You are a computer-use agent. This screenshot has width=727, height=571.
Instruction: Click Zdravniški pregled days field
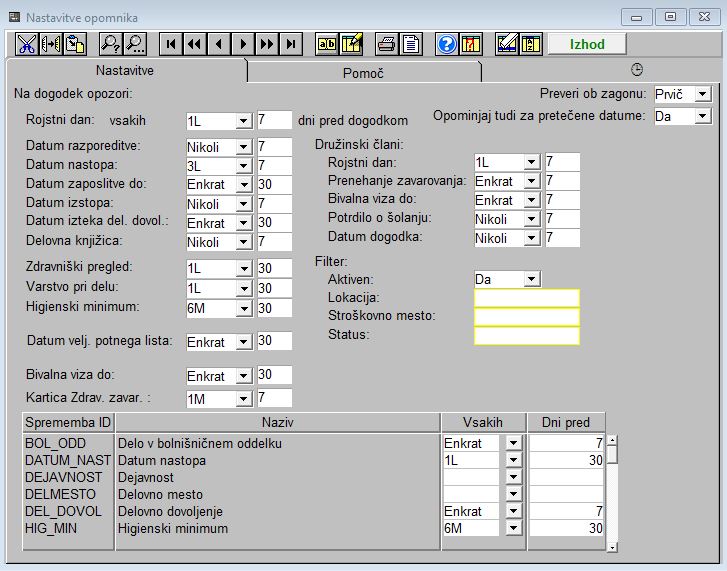(x=274, y=268)
